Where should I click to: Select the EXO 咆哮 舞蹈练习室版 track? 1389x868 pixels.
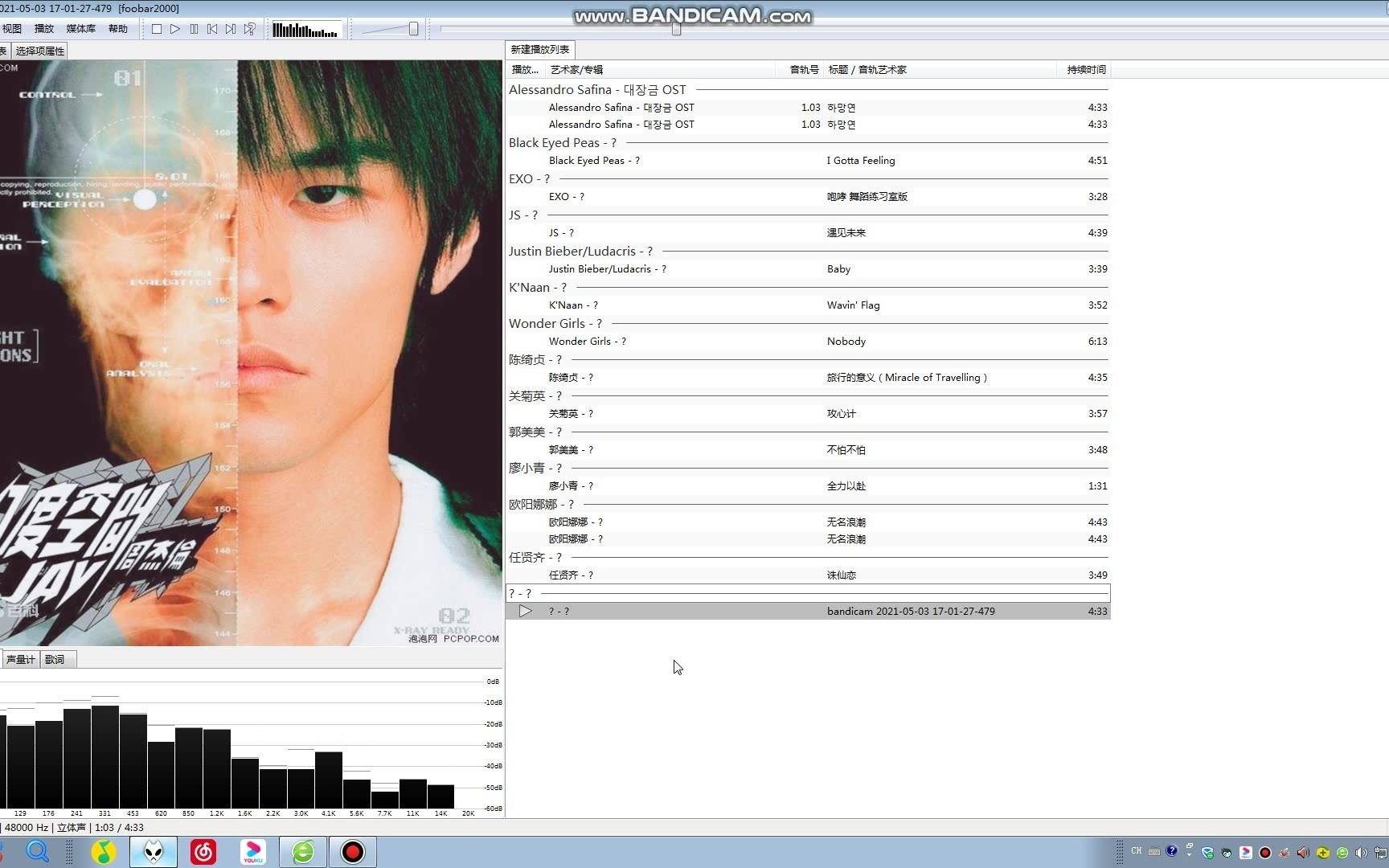point(808,197)
